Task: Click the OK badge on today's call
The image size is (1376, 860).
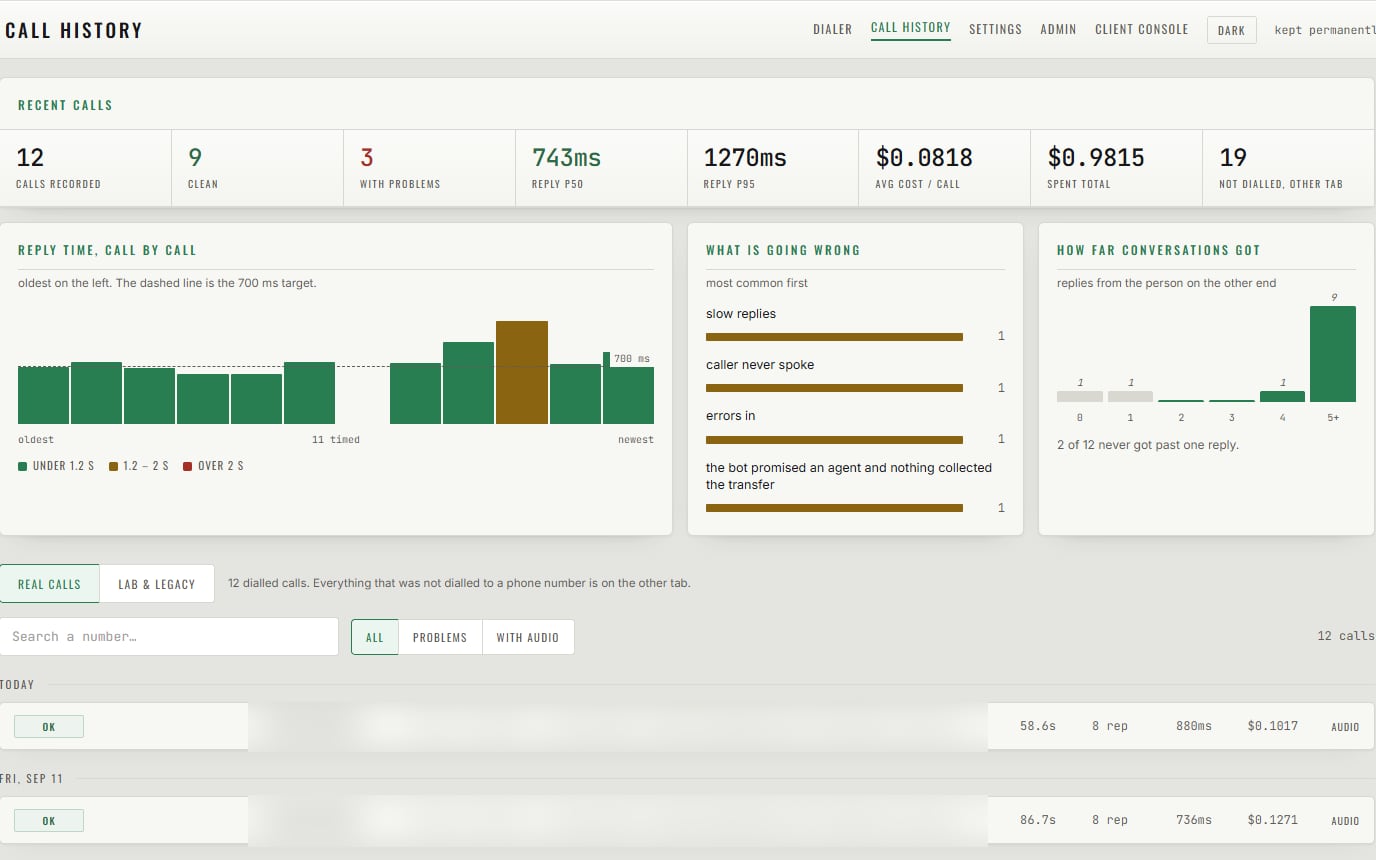Action: click(49, 727)
